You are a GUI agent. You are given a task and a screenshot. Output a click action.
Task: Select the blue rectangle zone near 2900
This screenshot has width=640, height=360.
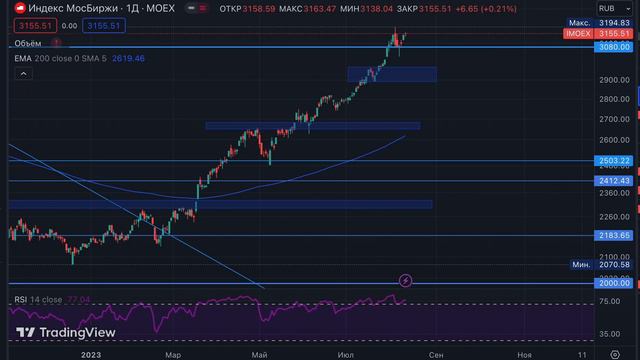click(392, 74)
